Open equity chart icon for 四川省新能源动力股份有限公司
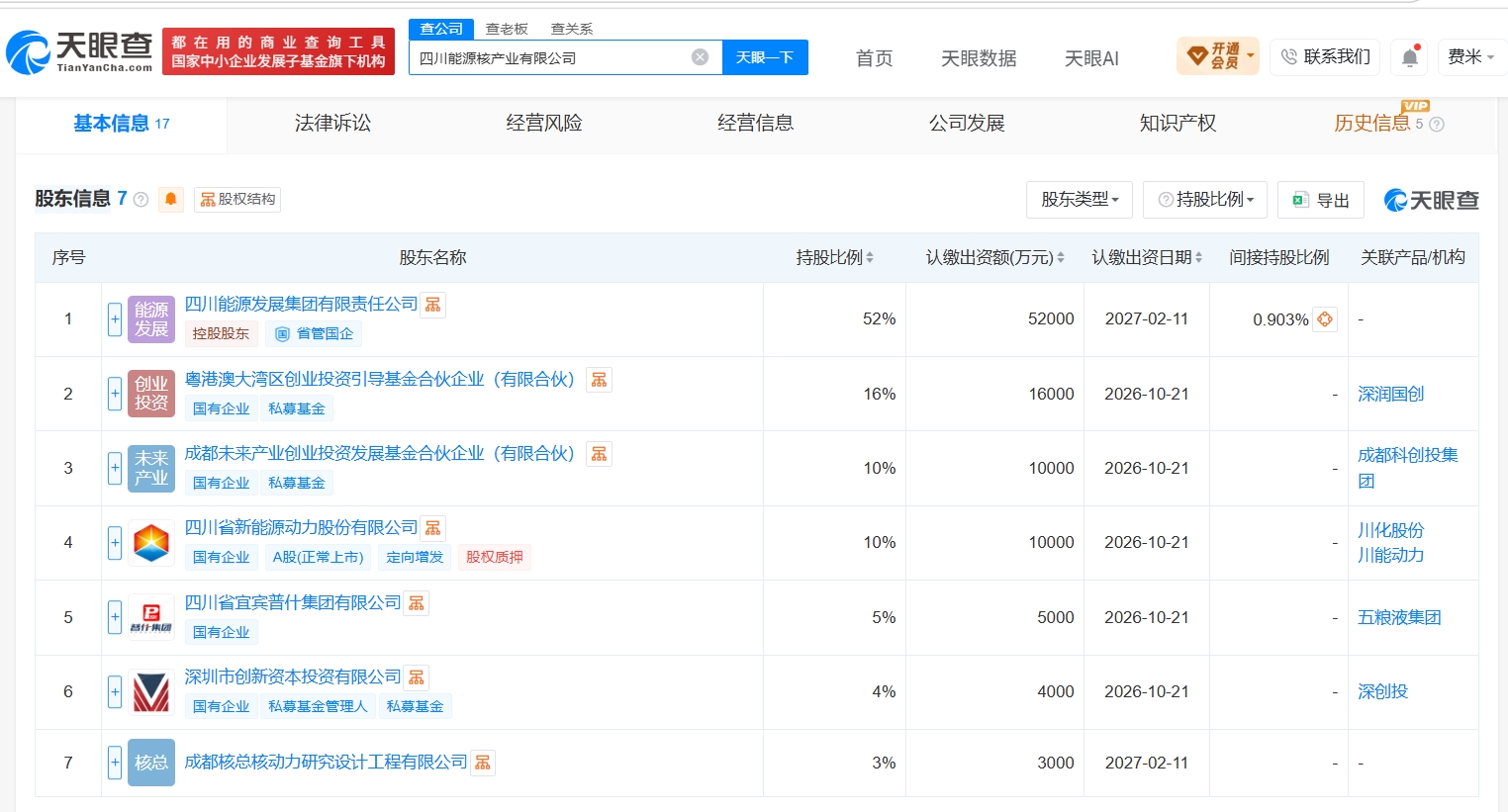The height and width of the screenshot is (812, 1508). (433, 528)
